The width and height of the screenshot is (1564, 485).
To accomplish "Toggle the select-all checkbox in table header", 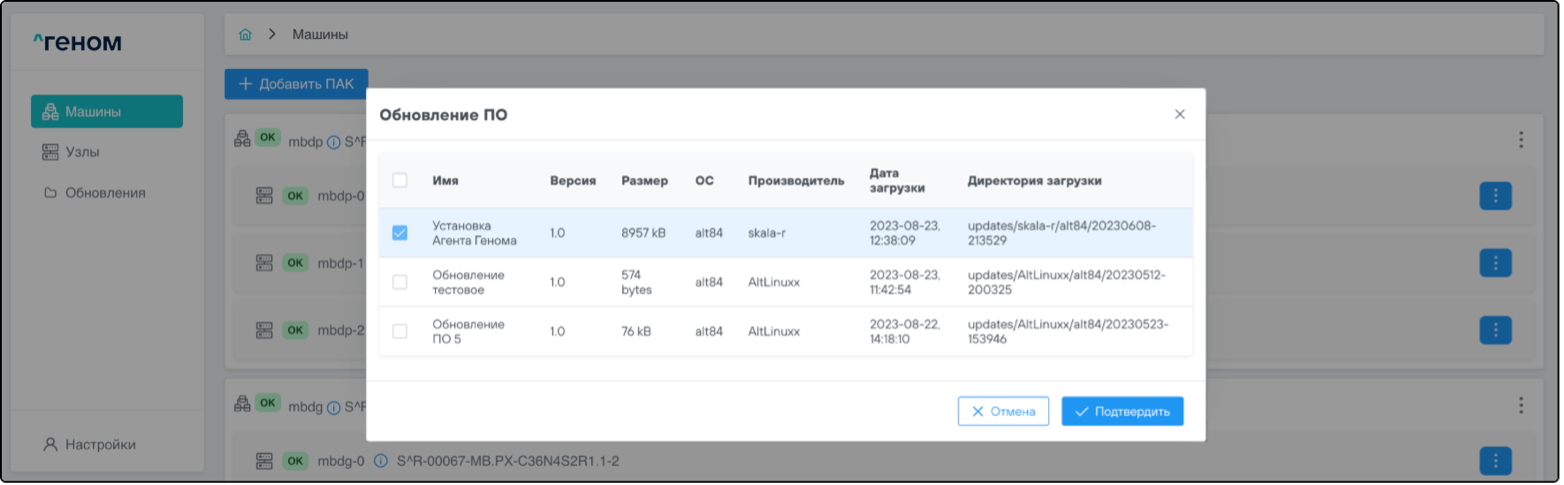I will coord(400,181).
